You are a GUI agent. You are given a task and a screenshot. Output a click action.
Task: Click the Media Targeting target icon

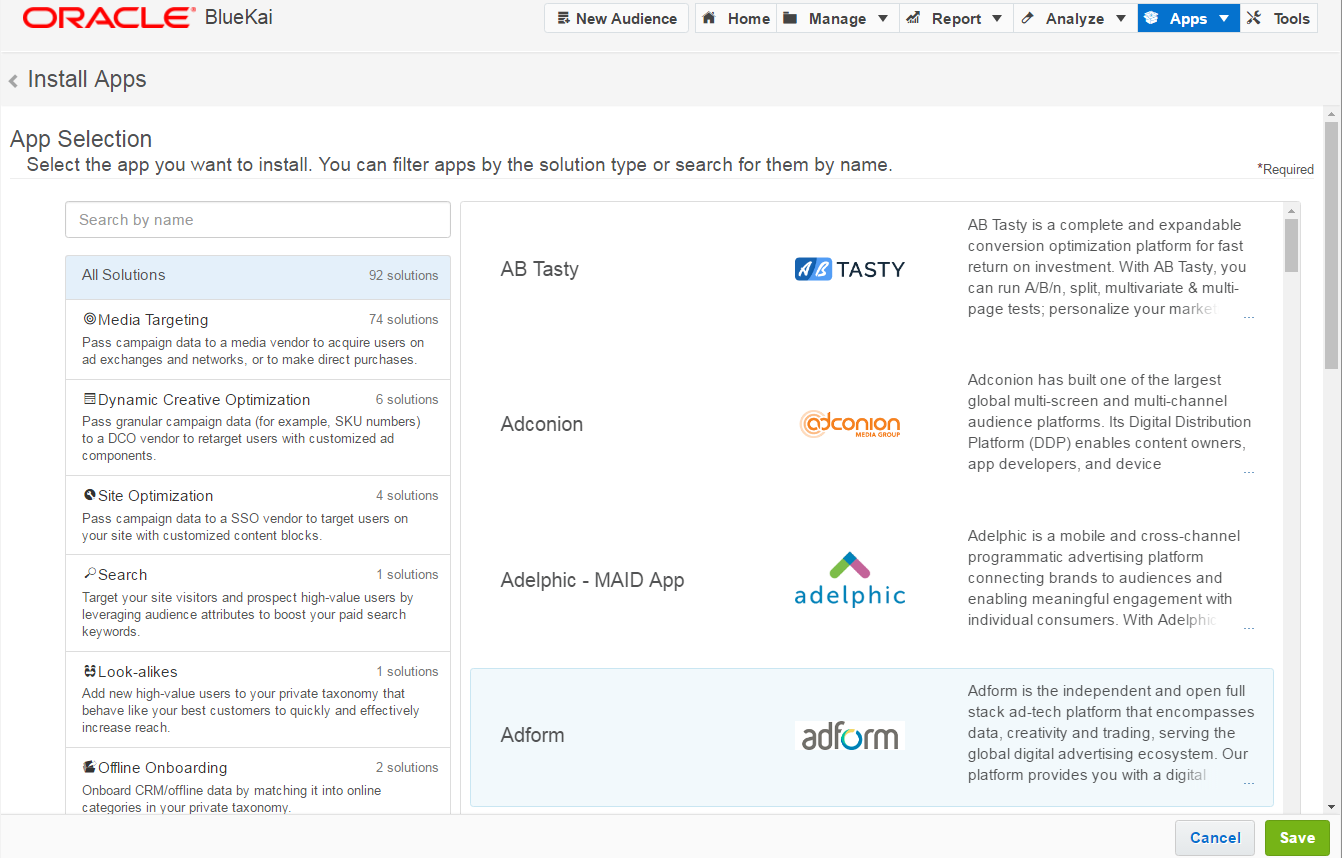click(x=89, y=319)
